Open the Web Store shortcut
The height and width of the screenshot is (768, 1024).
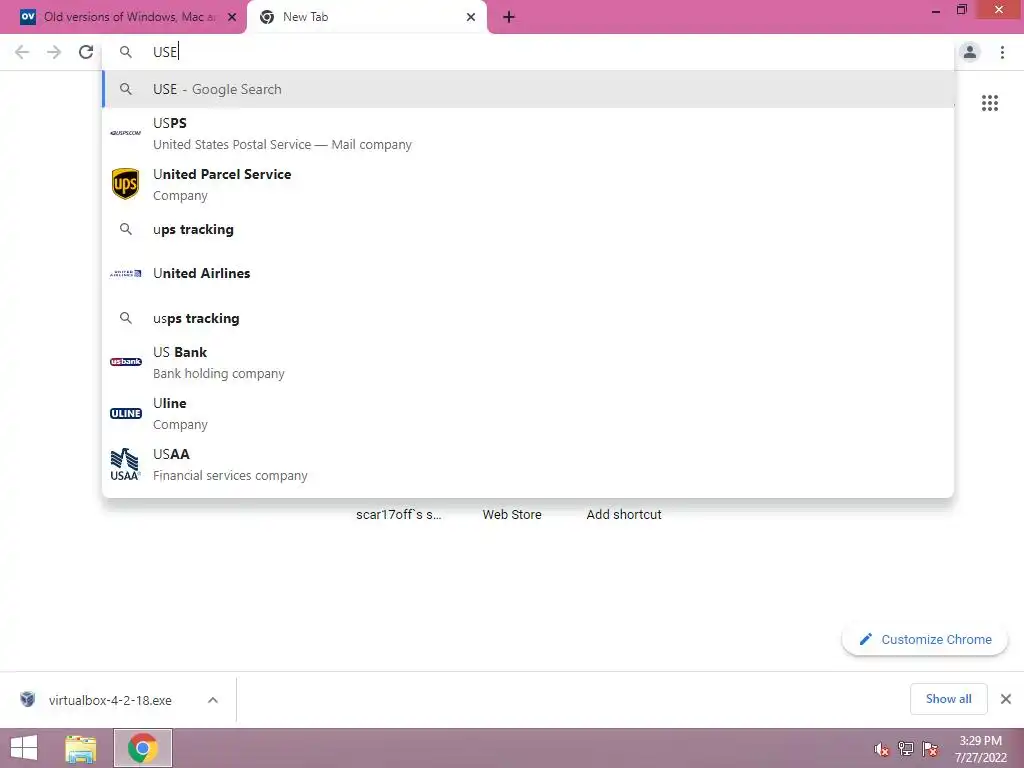point(512,515)
